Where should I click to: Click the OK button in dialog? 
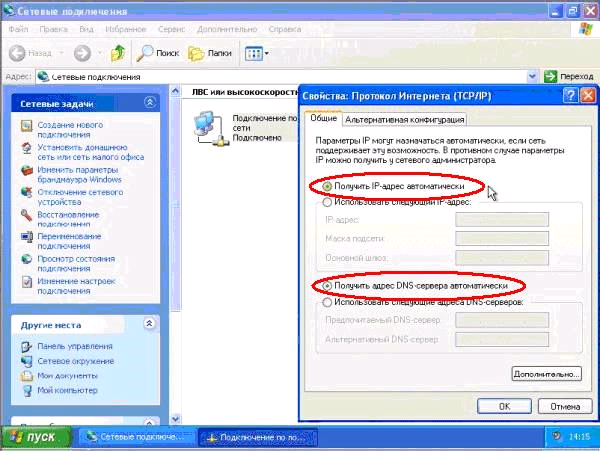[x=504, y=406]
